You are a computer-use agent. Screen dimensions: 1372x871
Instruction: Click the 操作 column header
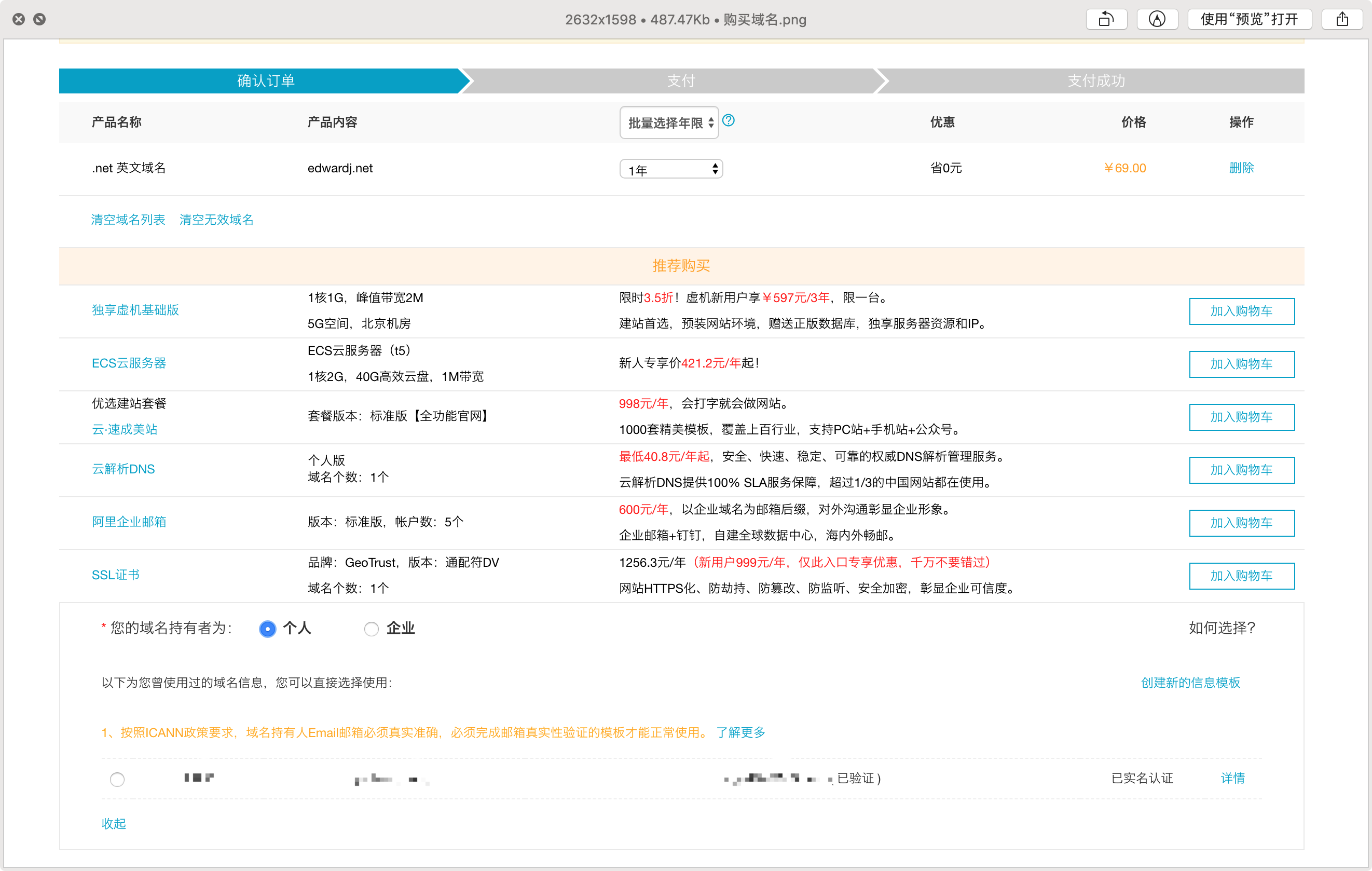click(x=1241, y=122)
